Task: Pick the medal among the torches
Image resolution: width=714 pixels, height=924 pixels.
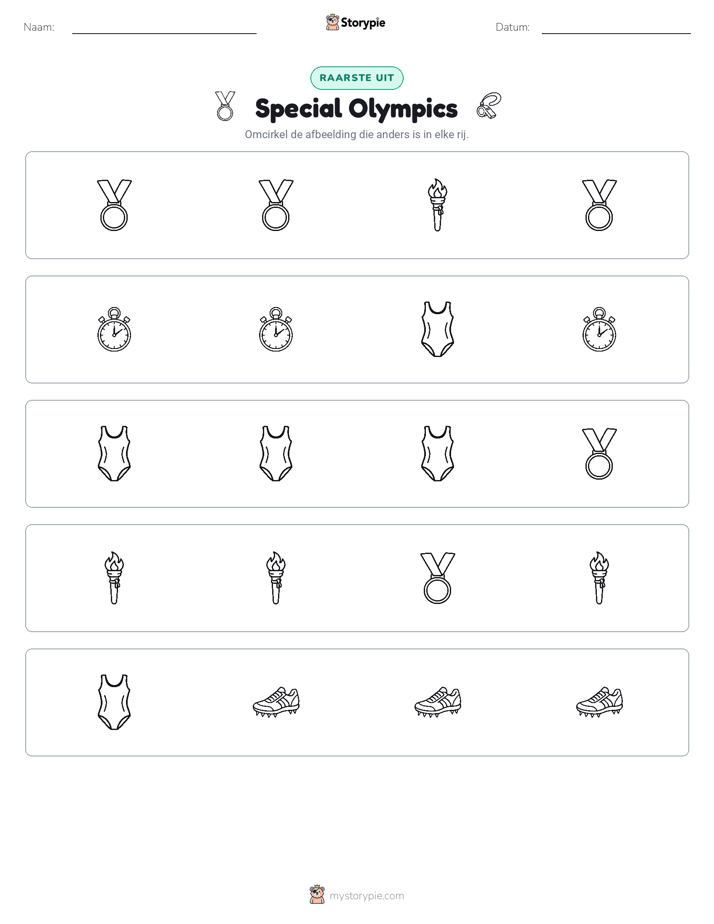Action: 437,578
